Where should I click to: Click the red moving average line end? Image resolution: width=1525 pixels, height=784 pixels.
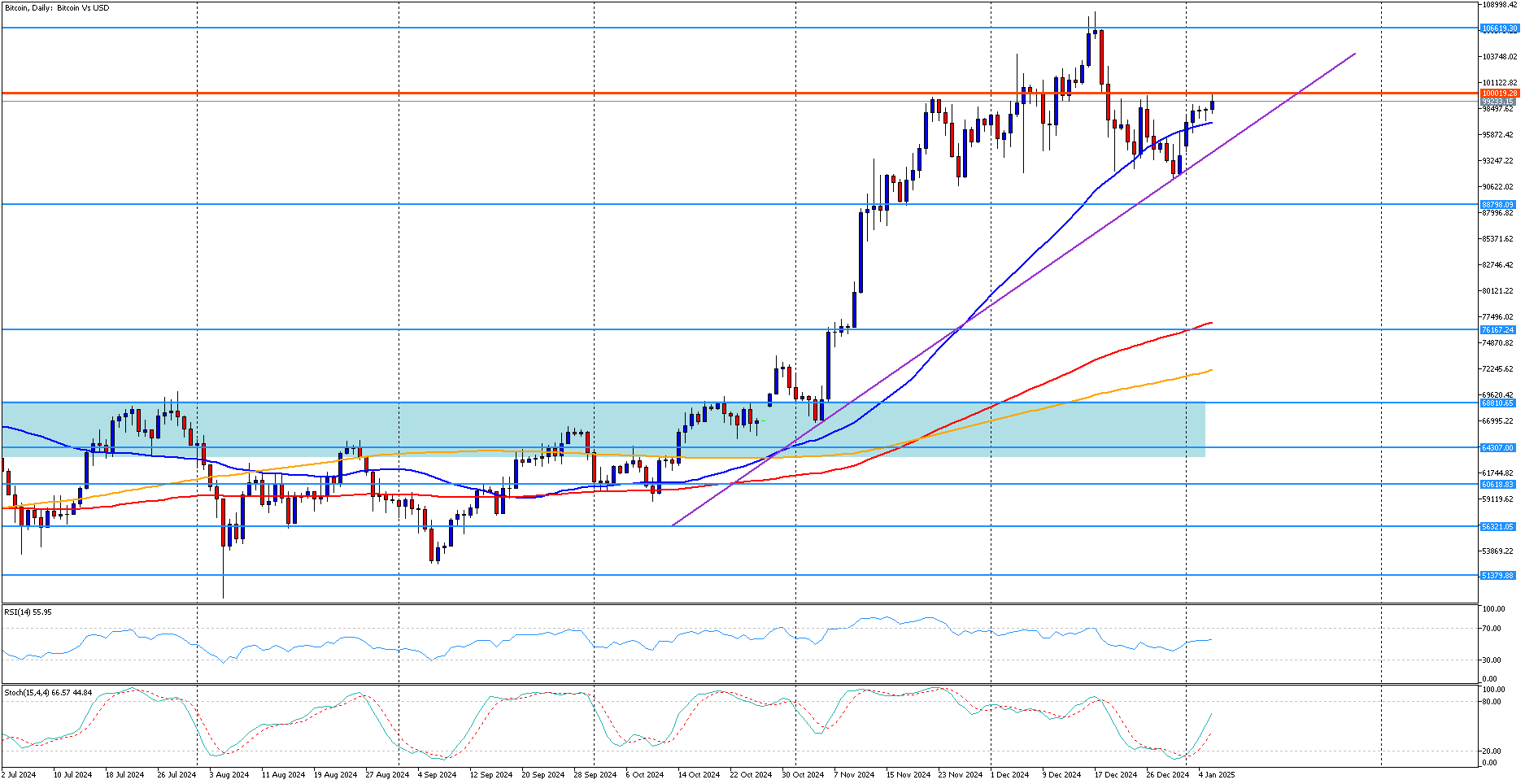pyautogui.click(x=1210, y=323)
